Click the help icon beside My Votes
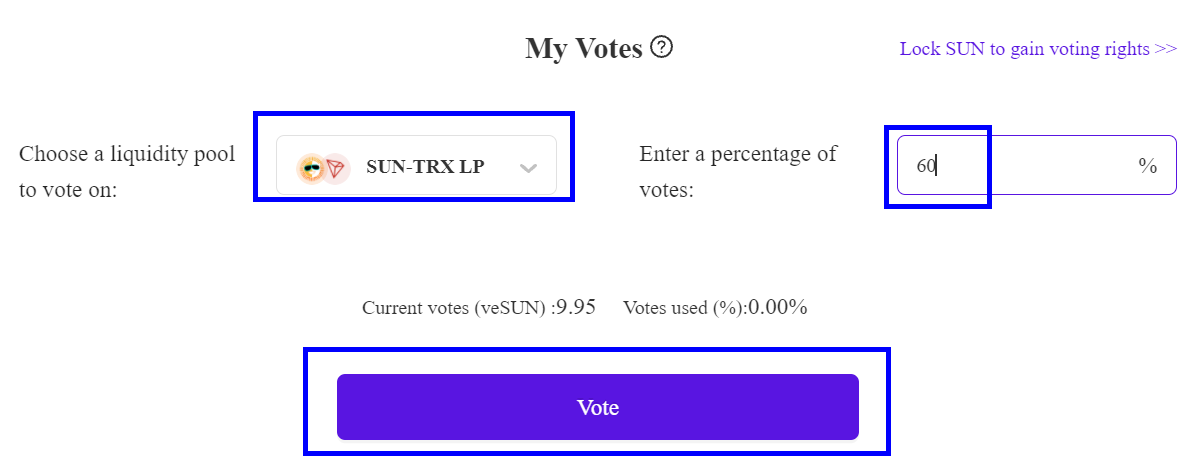 (661, 47)
